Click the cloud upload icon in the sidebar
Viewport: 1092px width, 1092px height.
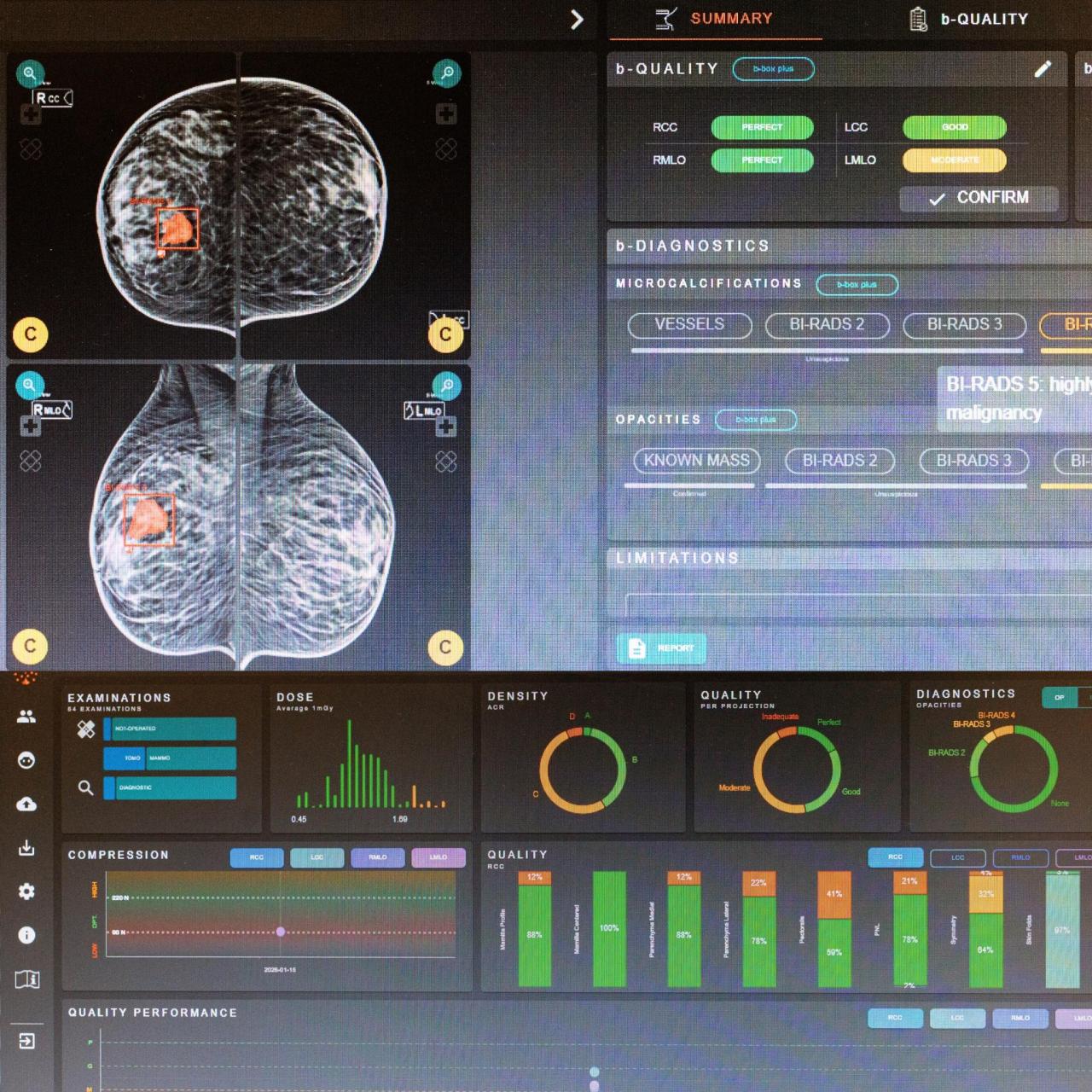[26, 804]
